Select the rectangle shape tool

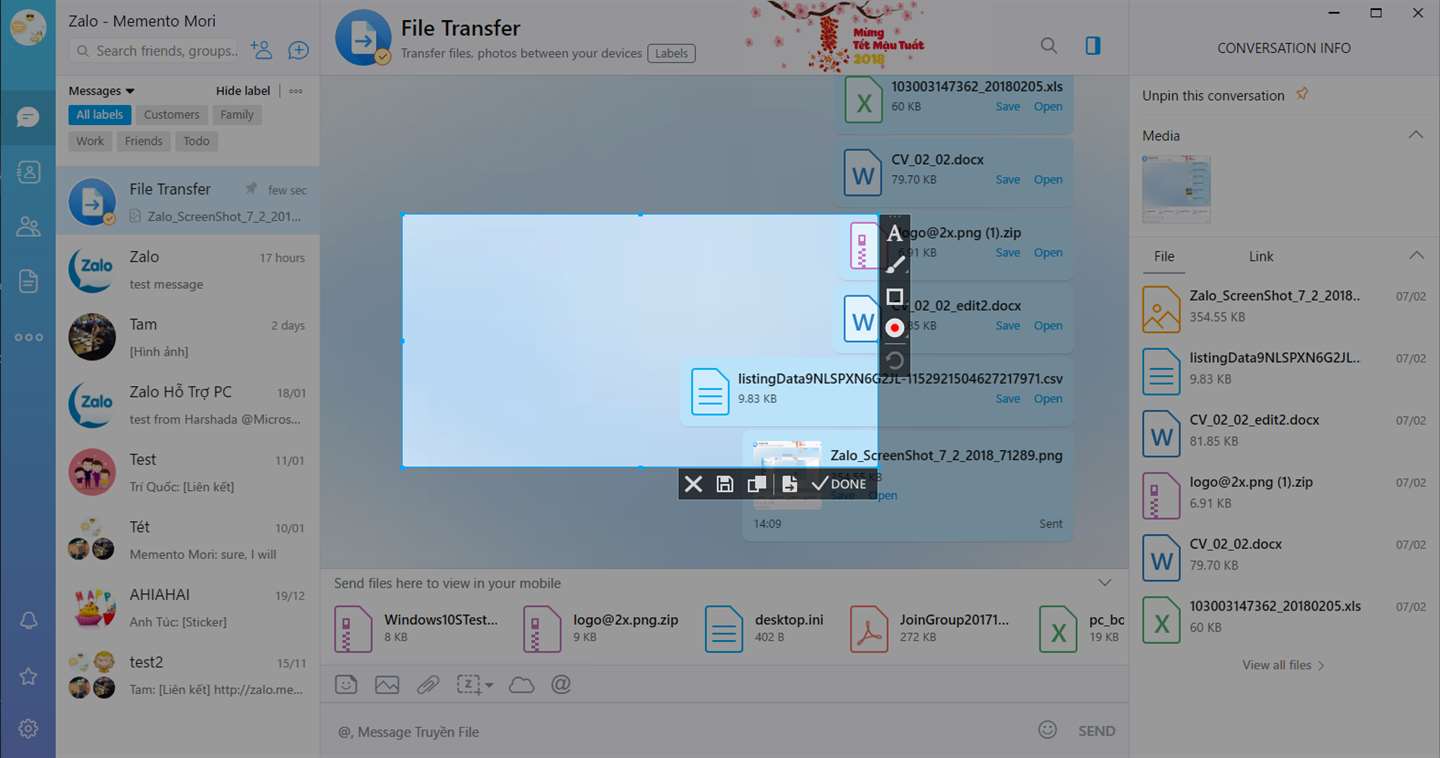895,296
